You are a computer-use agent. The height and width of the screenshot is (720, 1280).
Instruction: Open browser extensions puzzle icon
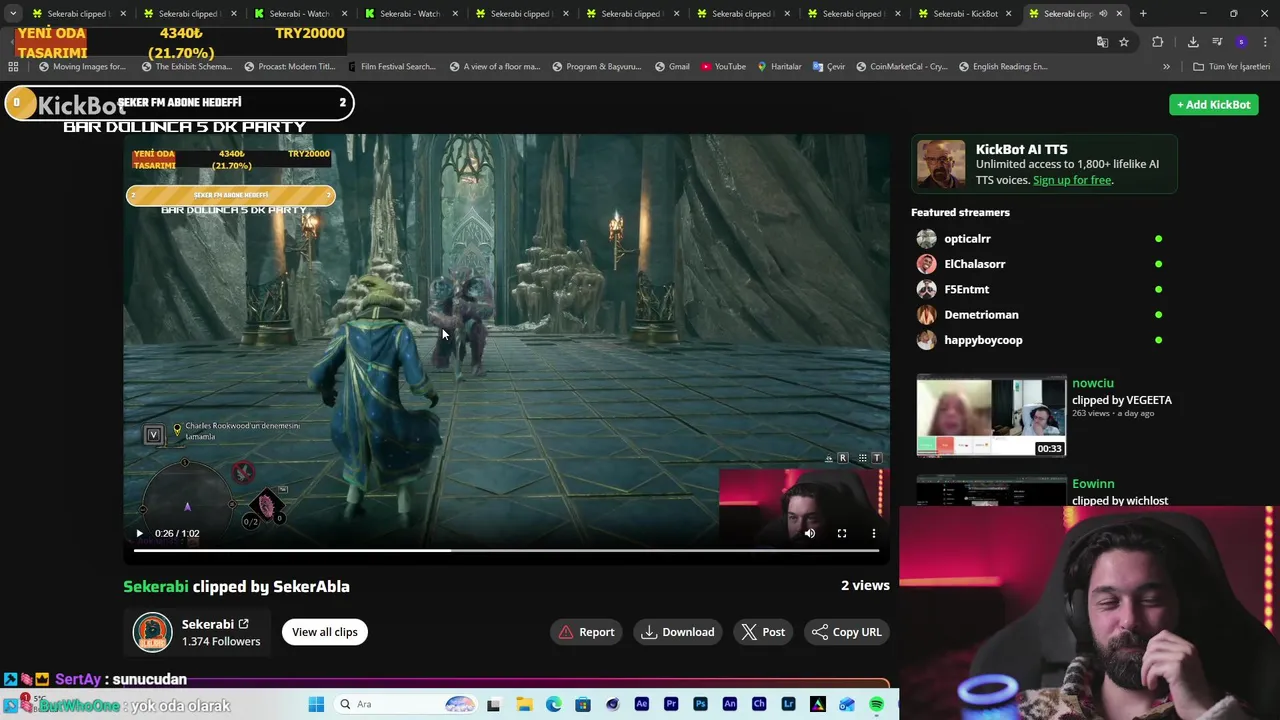[1158, 42]
